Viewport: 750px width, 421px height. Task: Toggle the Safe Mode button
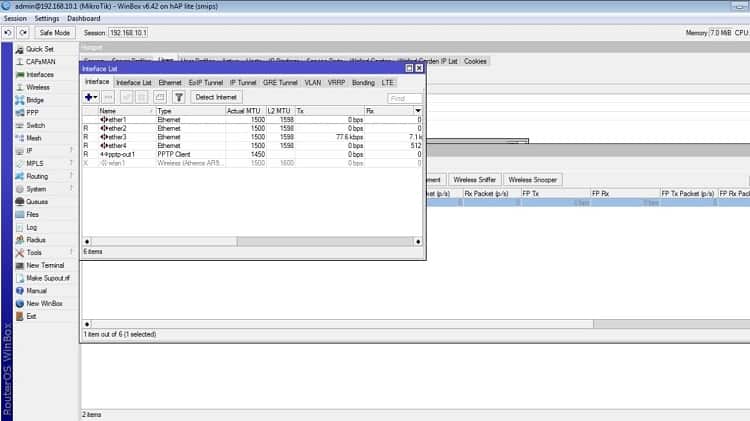pyautogui.click(x=55, y=33)
